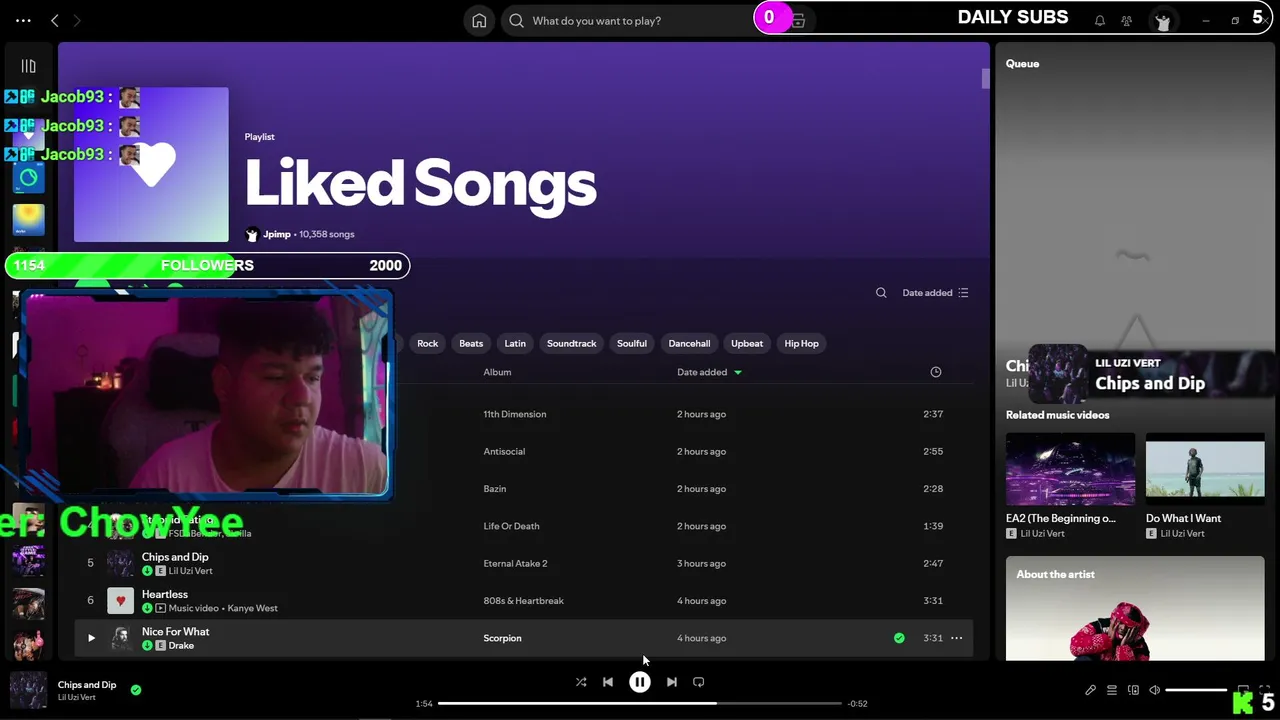The image size is (1280, 720).
Task: Mute the volume speaker icon
Action: (x=1154, y=690)
